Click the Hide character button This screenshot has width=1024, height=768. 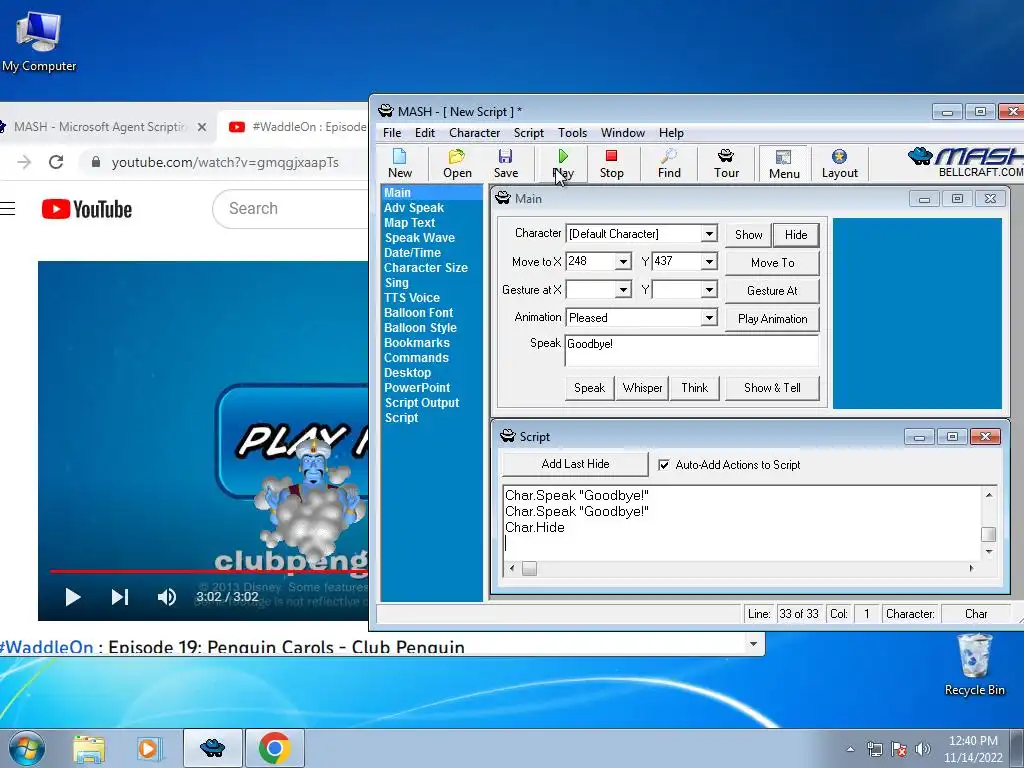795,234
